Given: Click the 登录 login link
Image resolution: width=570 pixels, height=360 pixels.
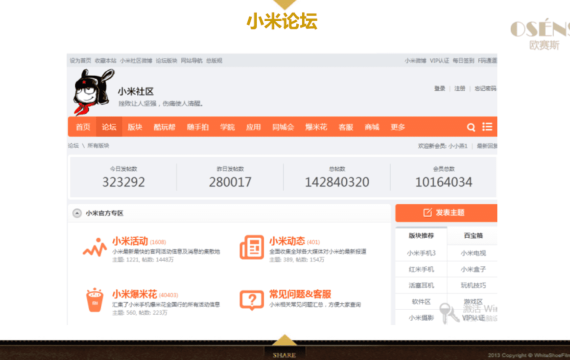Looking at the screenshot, I should [x=439, y=88].
